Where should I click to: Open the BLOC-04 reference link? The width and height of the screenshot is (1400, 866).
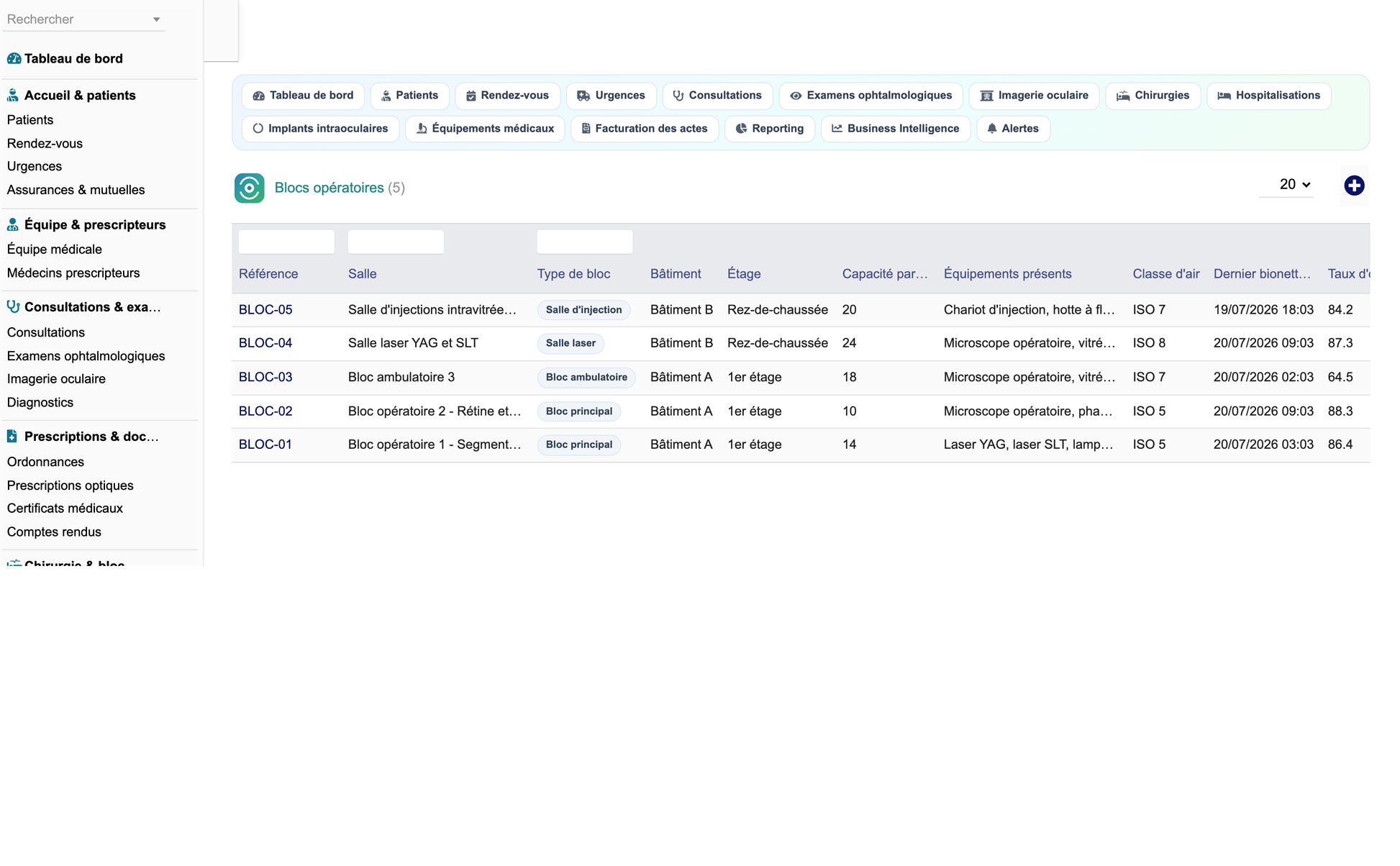click(265, 343)
